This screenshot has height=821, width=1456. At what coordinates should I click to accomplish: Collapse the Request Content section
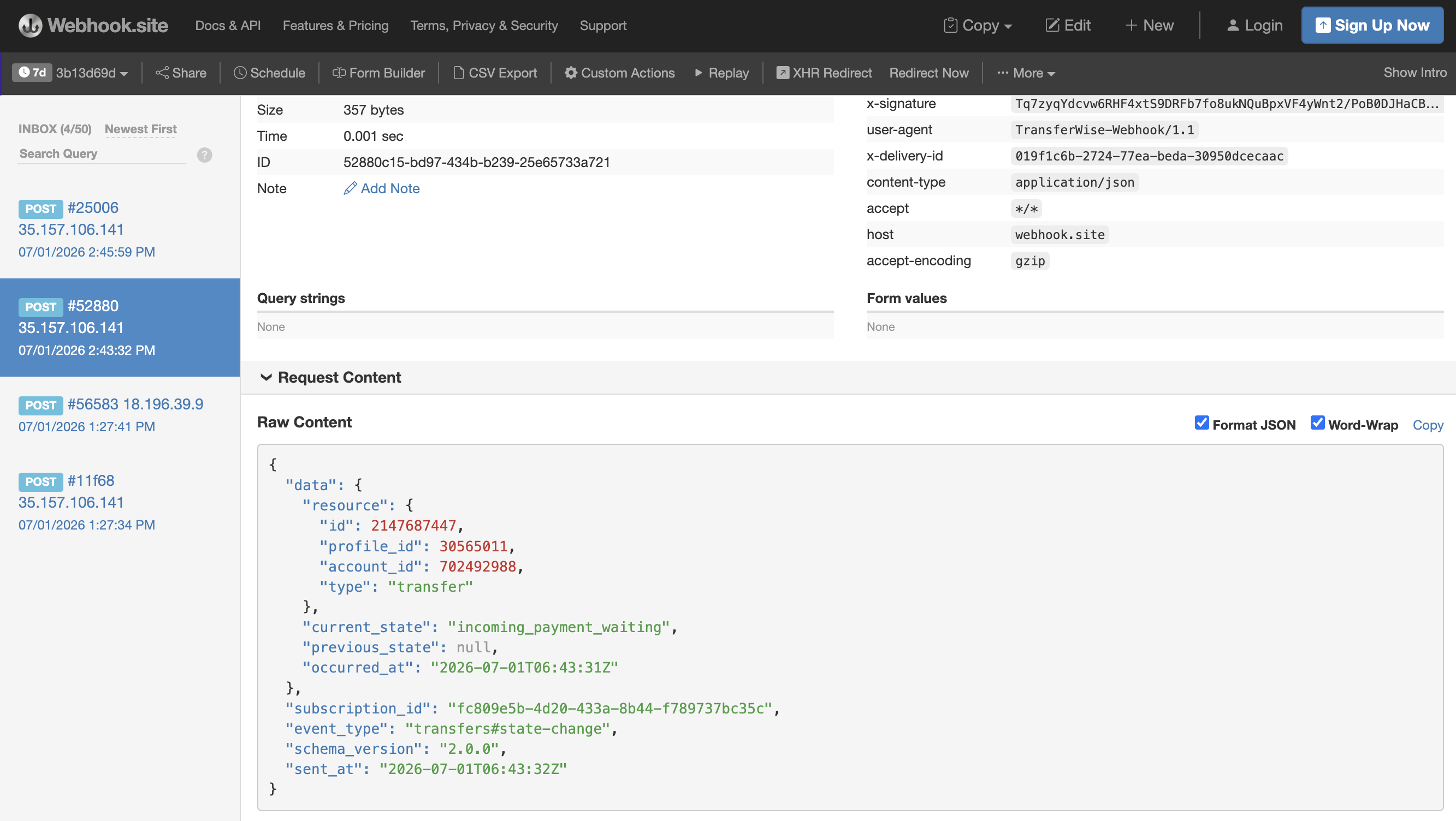click(x=330, y=377)
